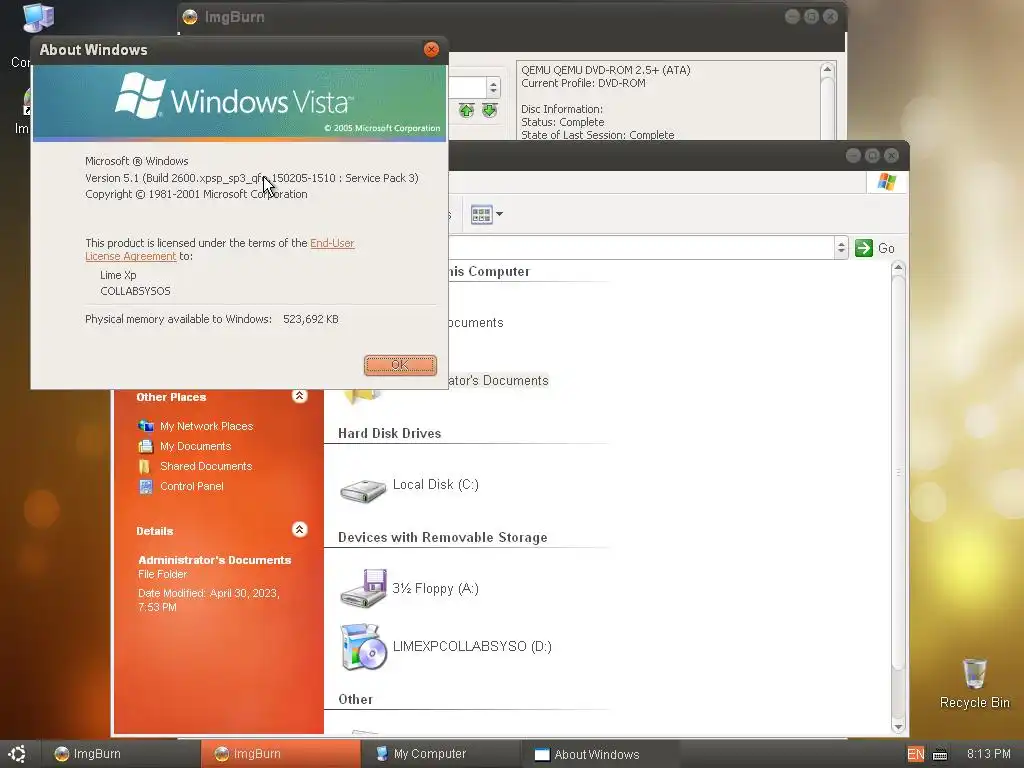Click the Shared Documents folder icon
Image resolution: width=1024 pixels, height=768 pixels.
[x=145, y=466]
